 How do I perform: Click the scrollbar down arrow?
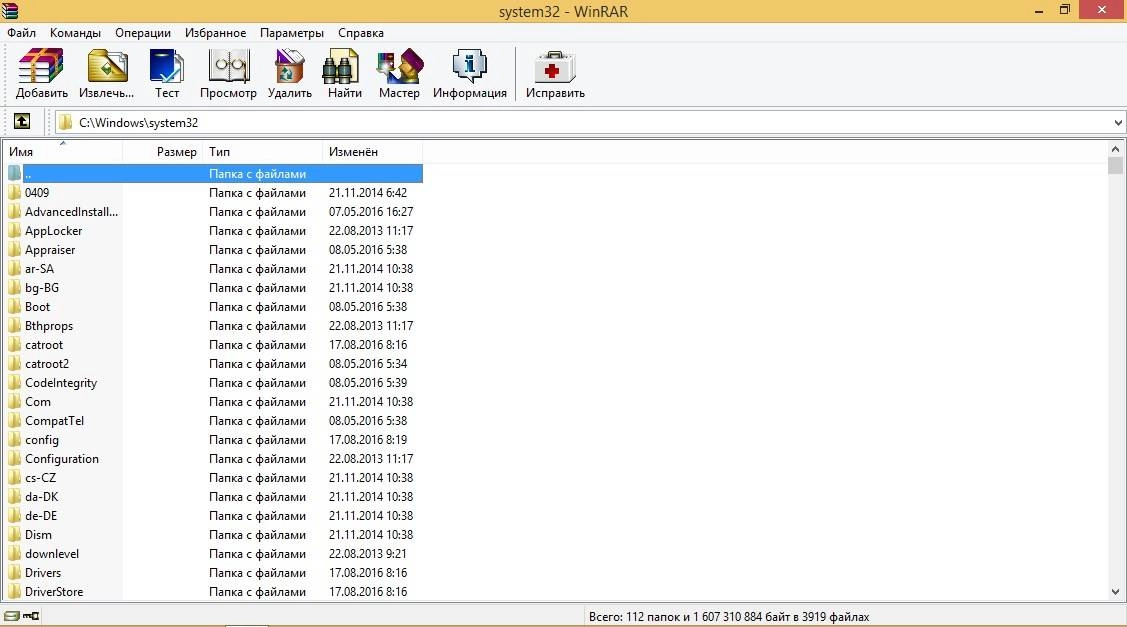click(1115, 592)
